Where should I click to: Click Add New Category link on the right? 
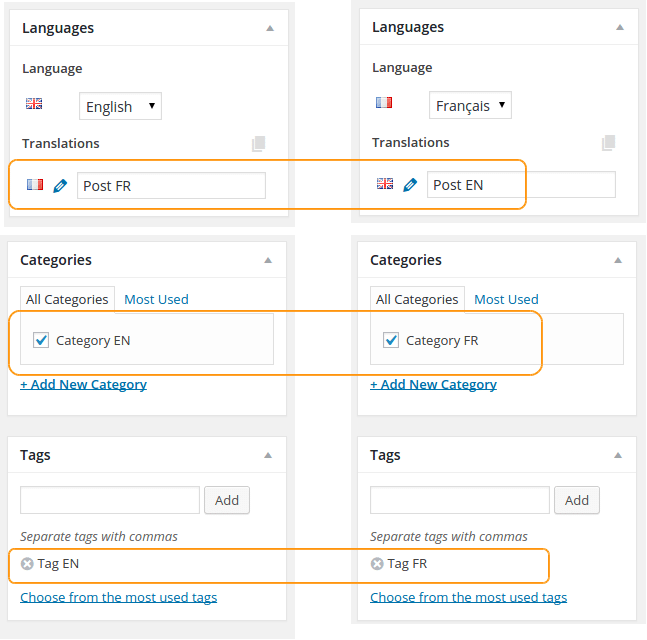tap(433, 385)
